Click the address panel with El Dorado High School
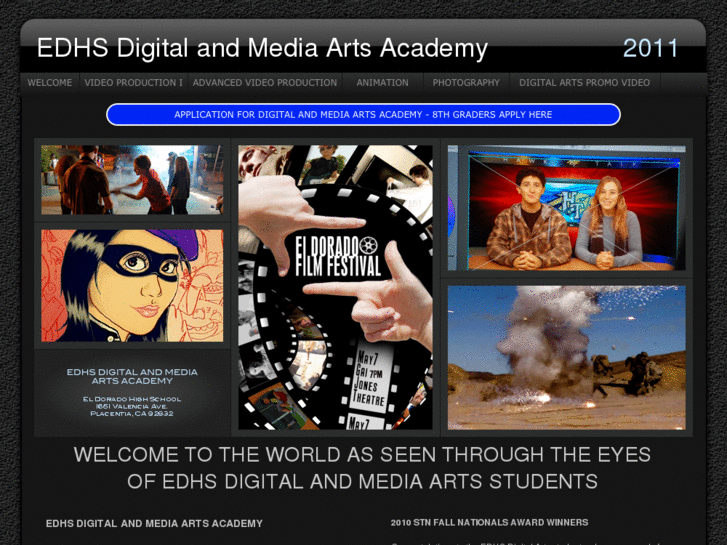727x545 pixels. click(x=132, y=393)
